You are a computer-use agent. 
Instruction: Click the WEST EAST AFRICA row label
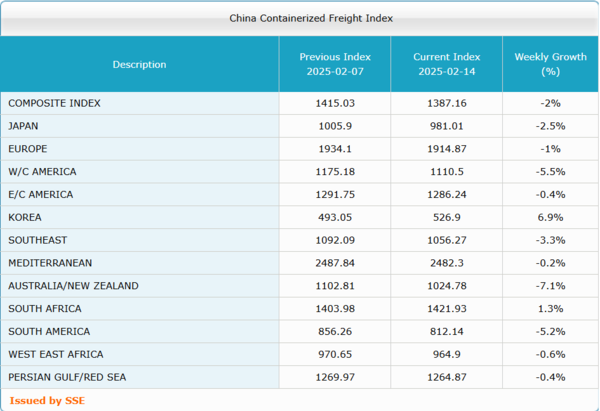pyautogui.click(x=55, y=354)
